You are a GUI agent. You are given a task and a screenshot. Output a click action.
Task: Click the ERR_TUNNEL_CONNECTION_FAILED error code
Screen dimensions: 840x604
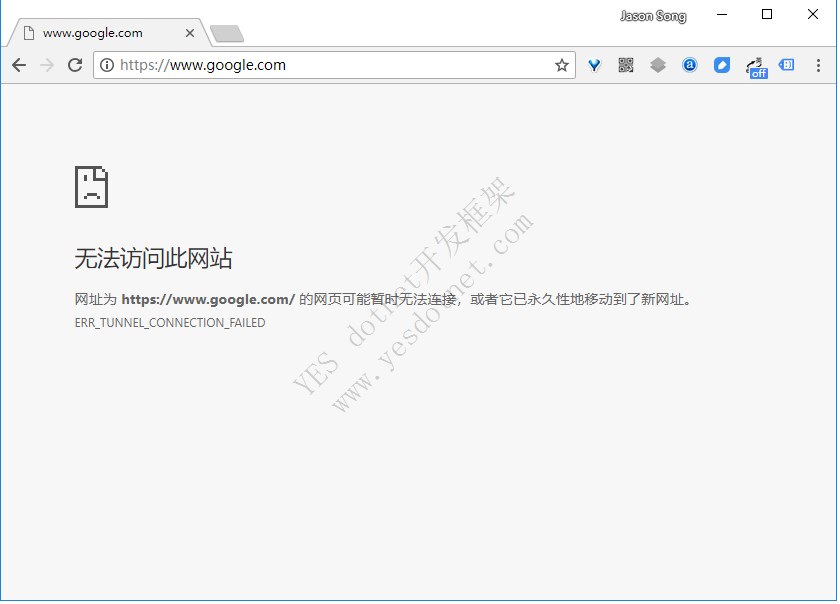tap(170, 323)
